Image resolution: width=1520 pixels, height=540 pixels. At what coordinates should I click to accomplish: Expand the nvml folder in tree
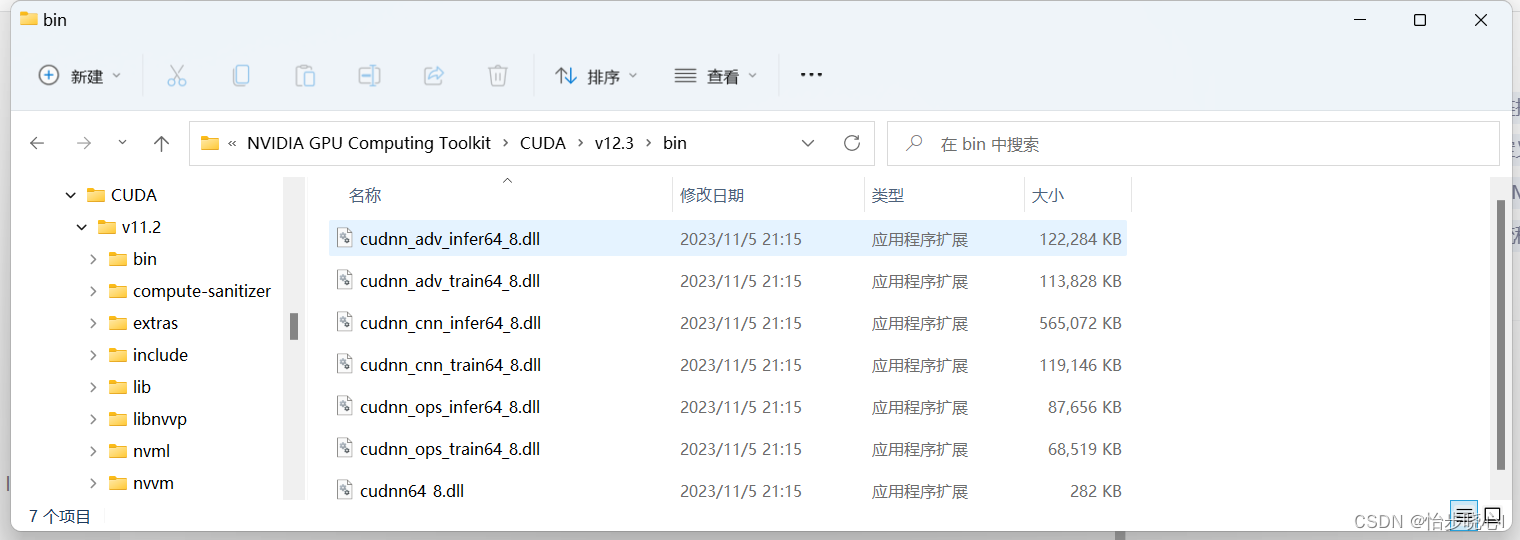[x=93, y=451]
